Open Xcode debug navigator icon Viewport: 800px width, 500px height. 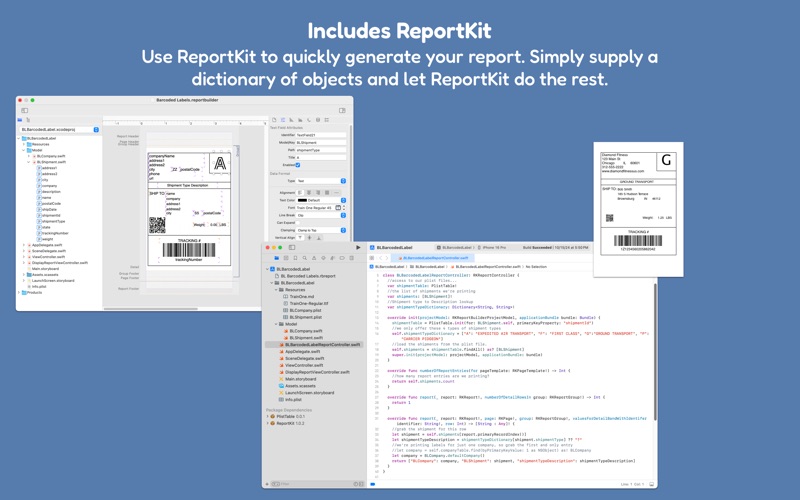click(333, 258)
